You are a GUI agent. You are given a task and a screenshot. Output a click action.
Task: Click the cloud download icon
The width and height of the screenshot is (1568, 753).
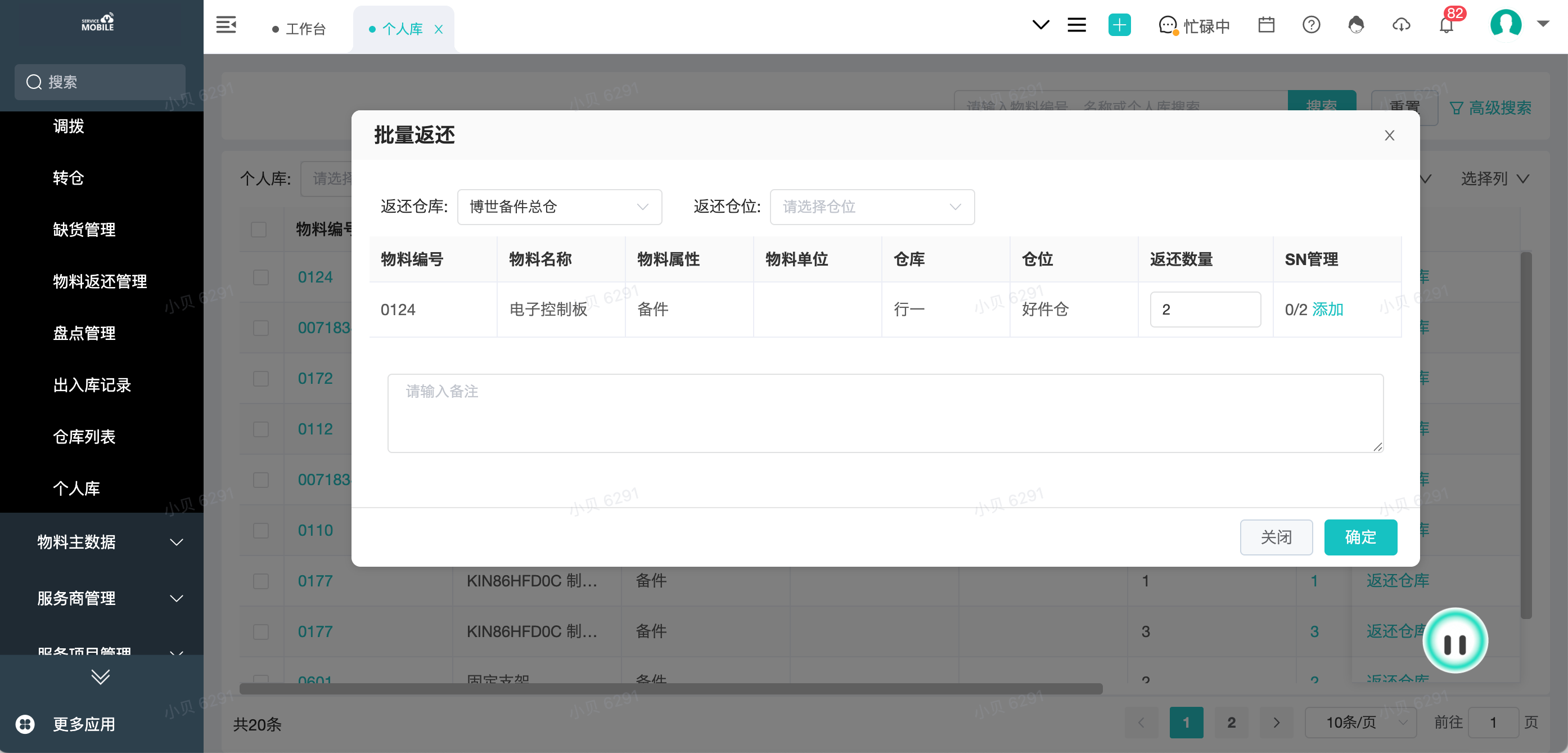point(1401,25)
